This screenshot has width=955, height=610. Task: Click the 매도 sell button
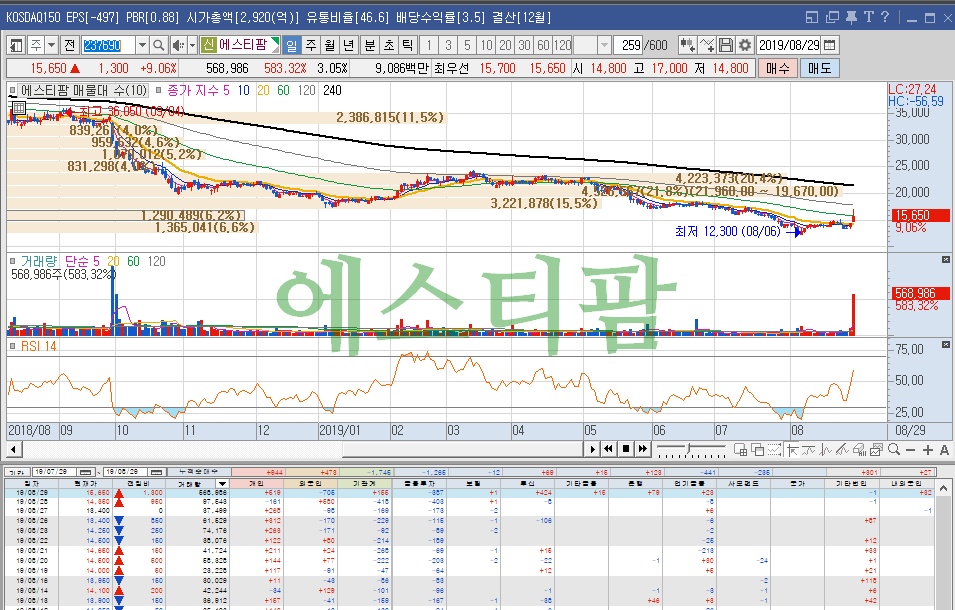[x=820, y=68]
